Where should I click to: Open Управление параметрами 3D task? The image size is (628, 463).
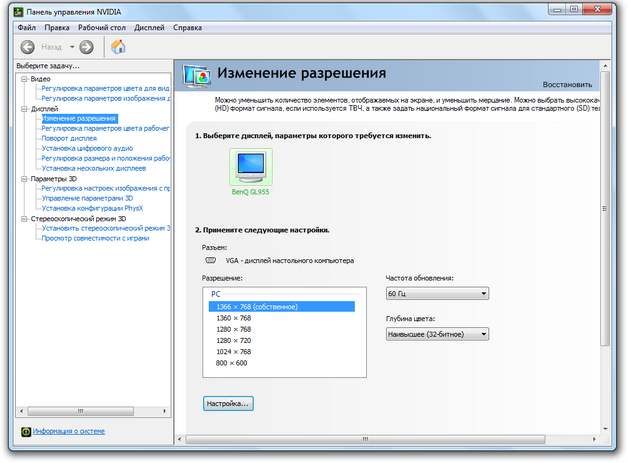(x=87, y=198)
